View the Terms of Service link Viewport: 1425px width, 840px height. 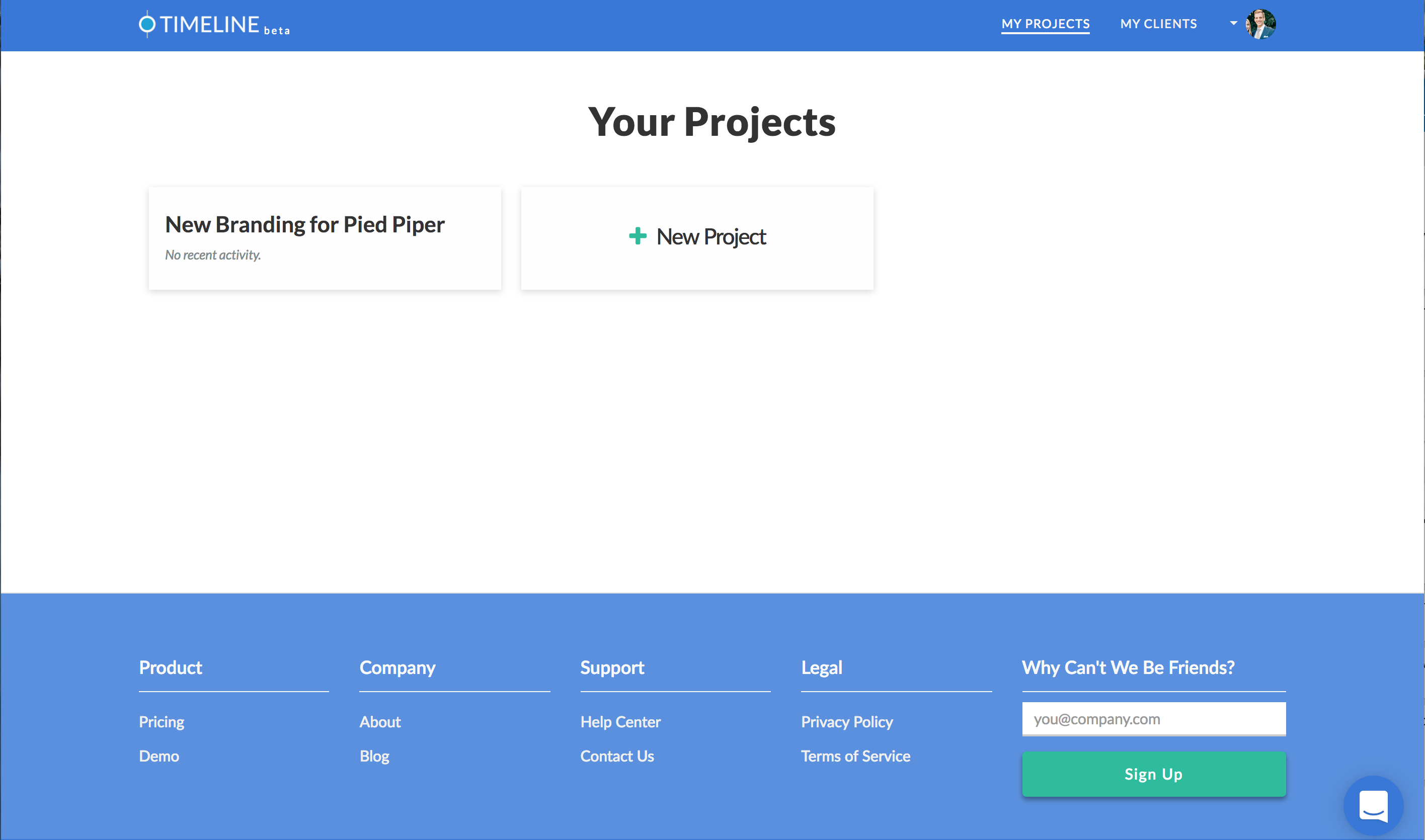(x=855, y=756)
